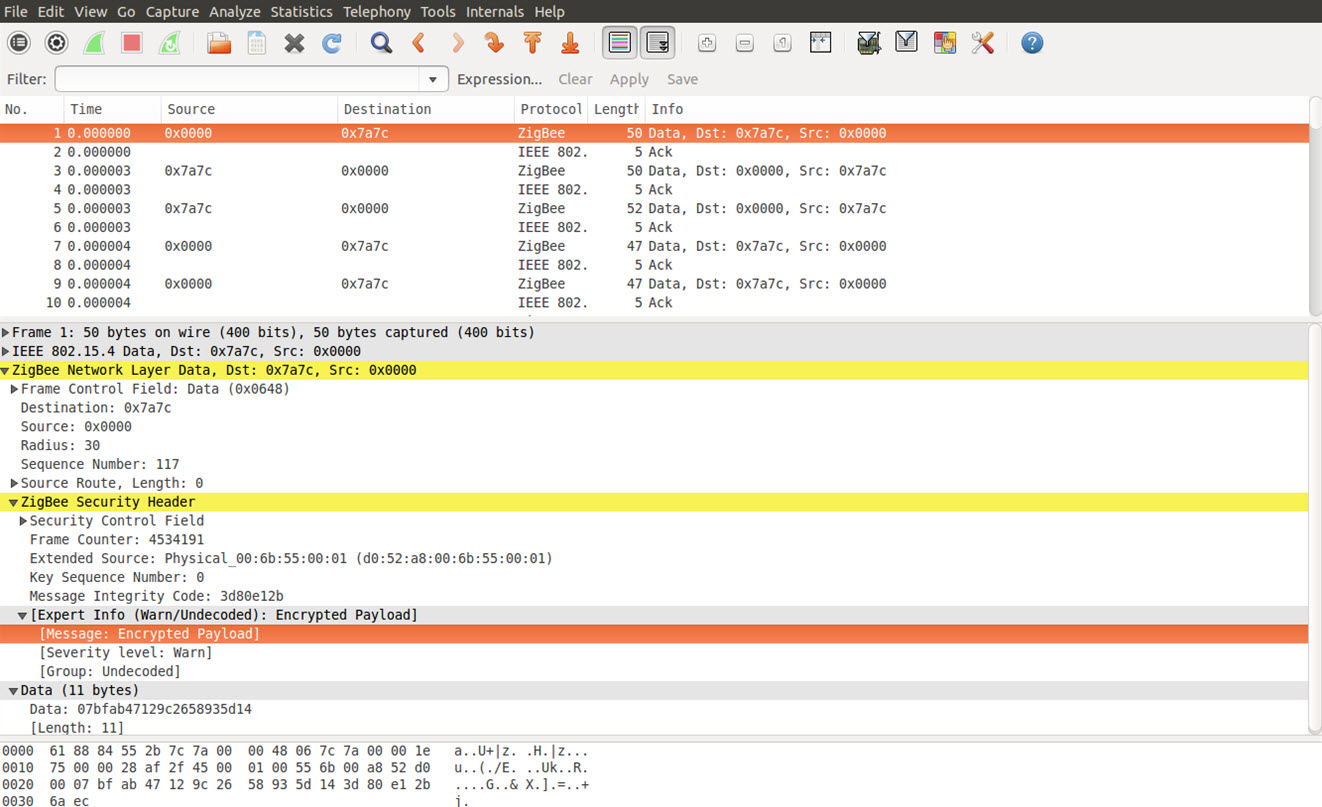1322x807 pixels.
Task: Collapse ZigBee Security Header section
Action: point(14,502)
